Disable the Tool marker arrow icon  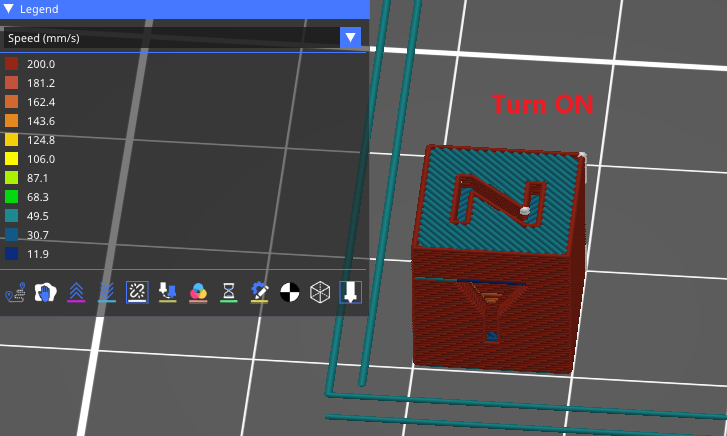click(350, 292)
